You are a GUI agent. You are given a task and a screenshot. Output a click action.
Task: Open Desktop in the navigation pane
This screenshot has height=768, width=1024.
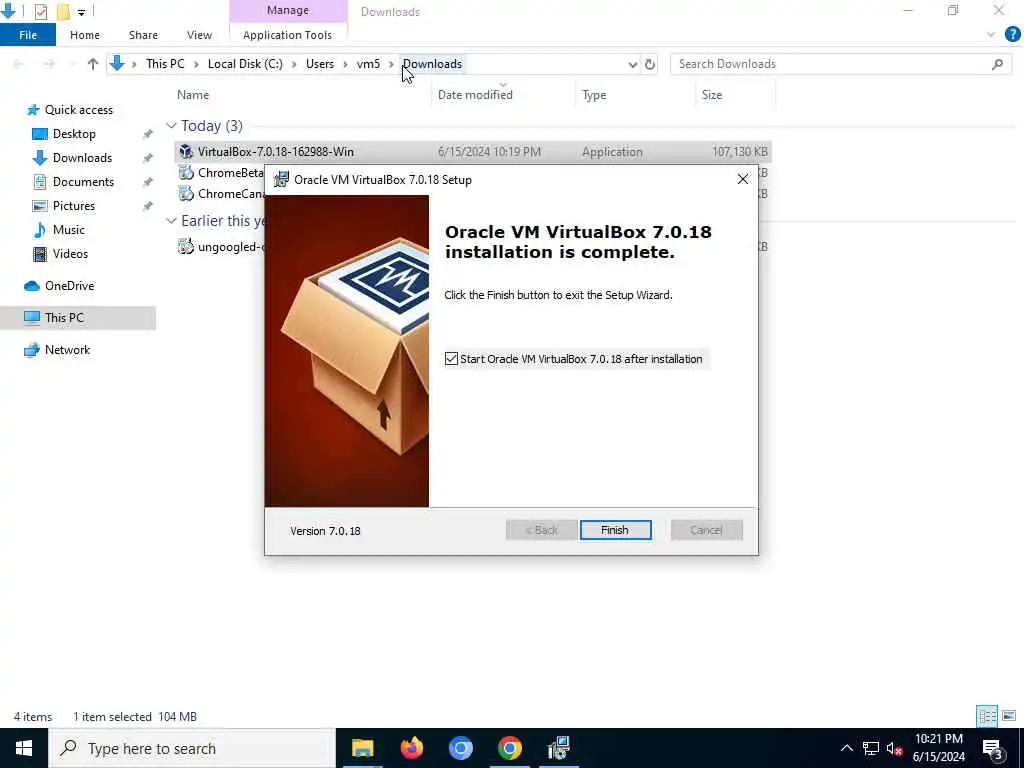coord(74,134)
